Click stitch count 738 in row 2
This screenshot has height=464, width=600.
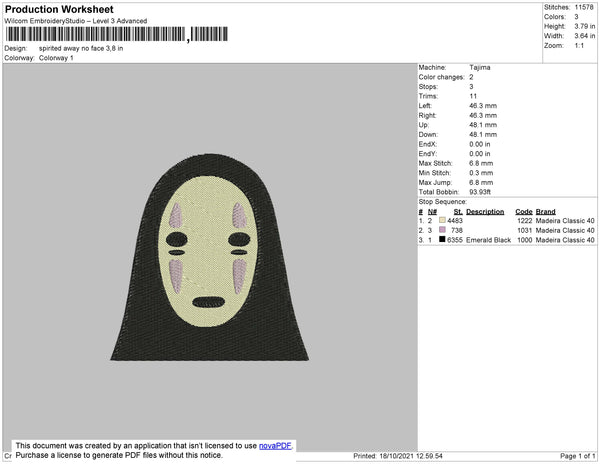click(x=457, y=230)
